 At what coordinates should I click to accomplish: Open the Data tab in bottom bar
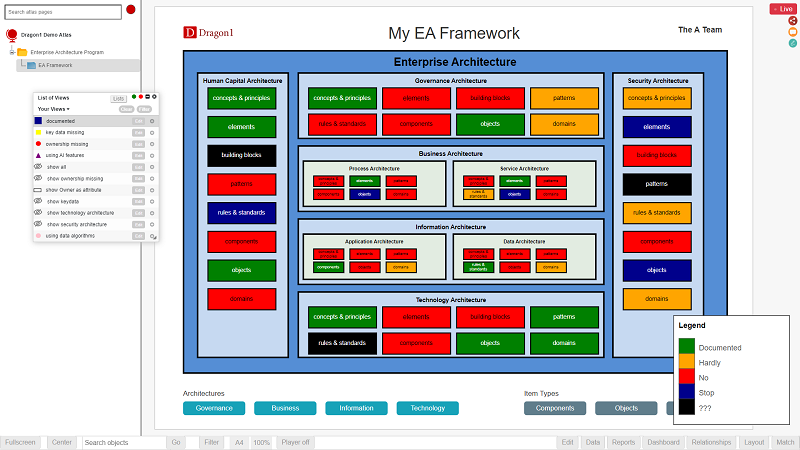click(592, 442)
